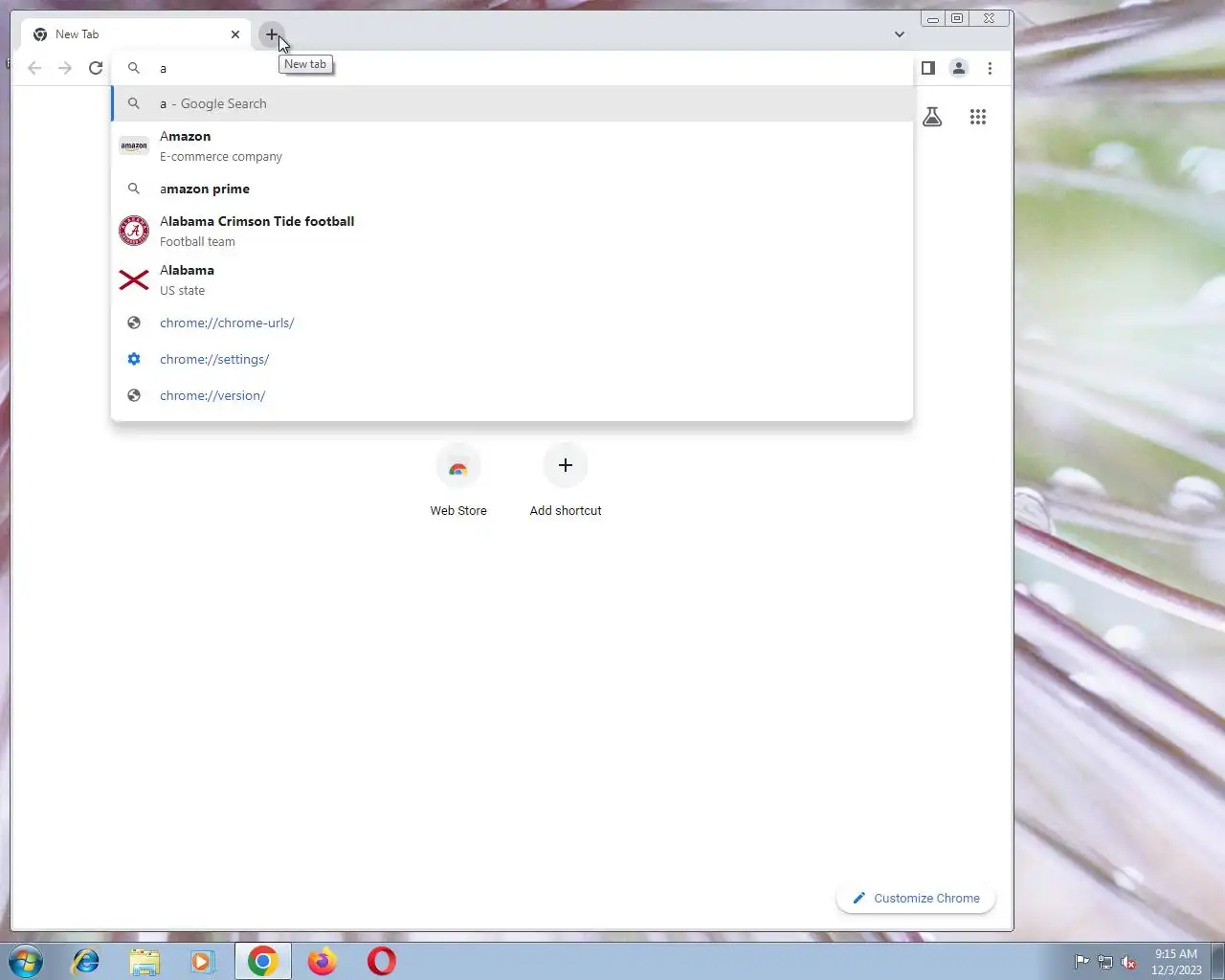
Task: Click the blue settings gear icon
Action: [x=134, y=359]
